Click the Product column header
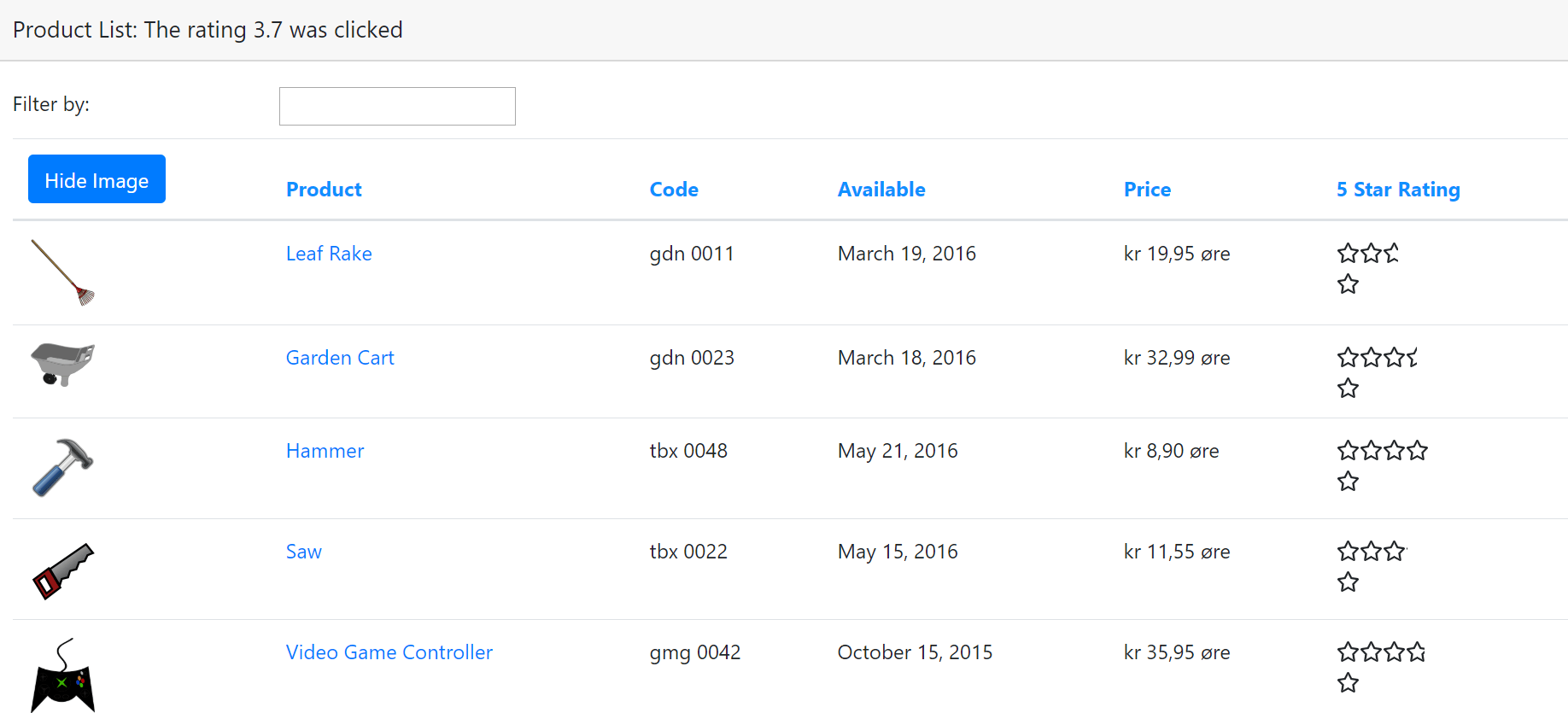This screenshot has width=1568, height=713. (x=324, y=190)
